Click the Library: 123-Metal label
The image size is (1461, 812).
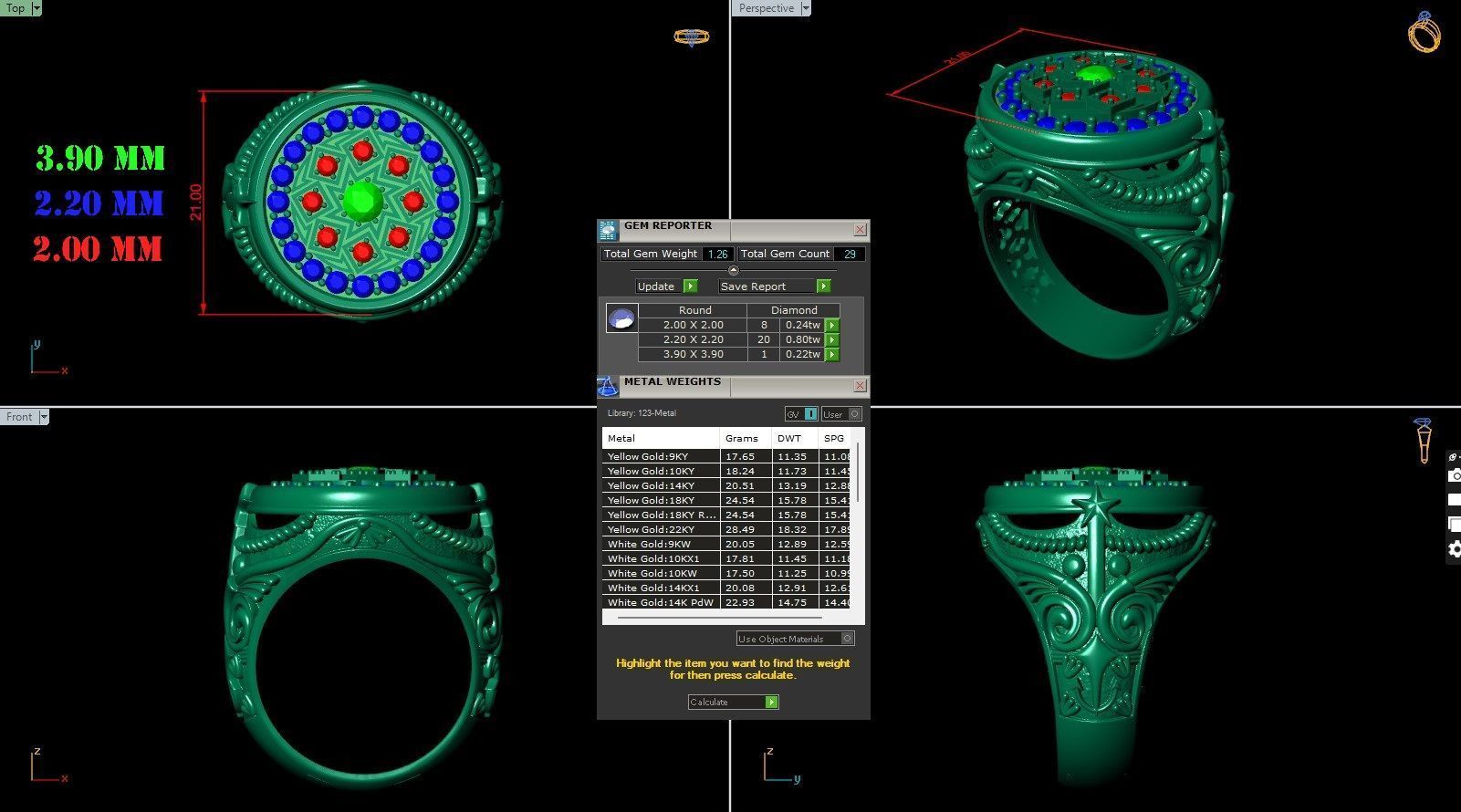pyautogui.click(x=642, y=413)
